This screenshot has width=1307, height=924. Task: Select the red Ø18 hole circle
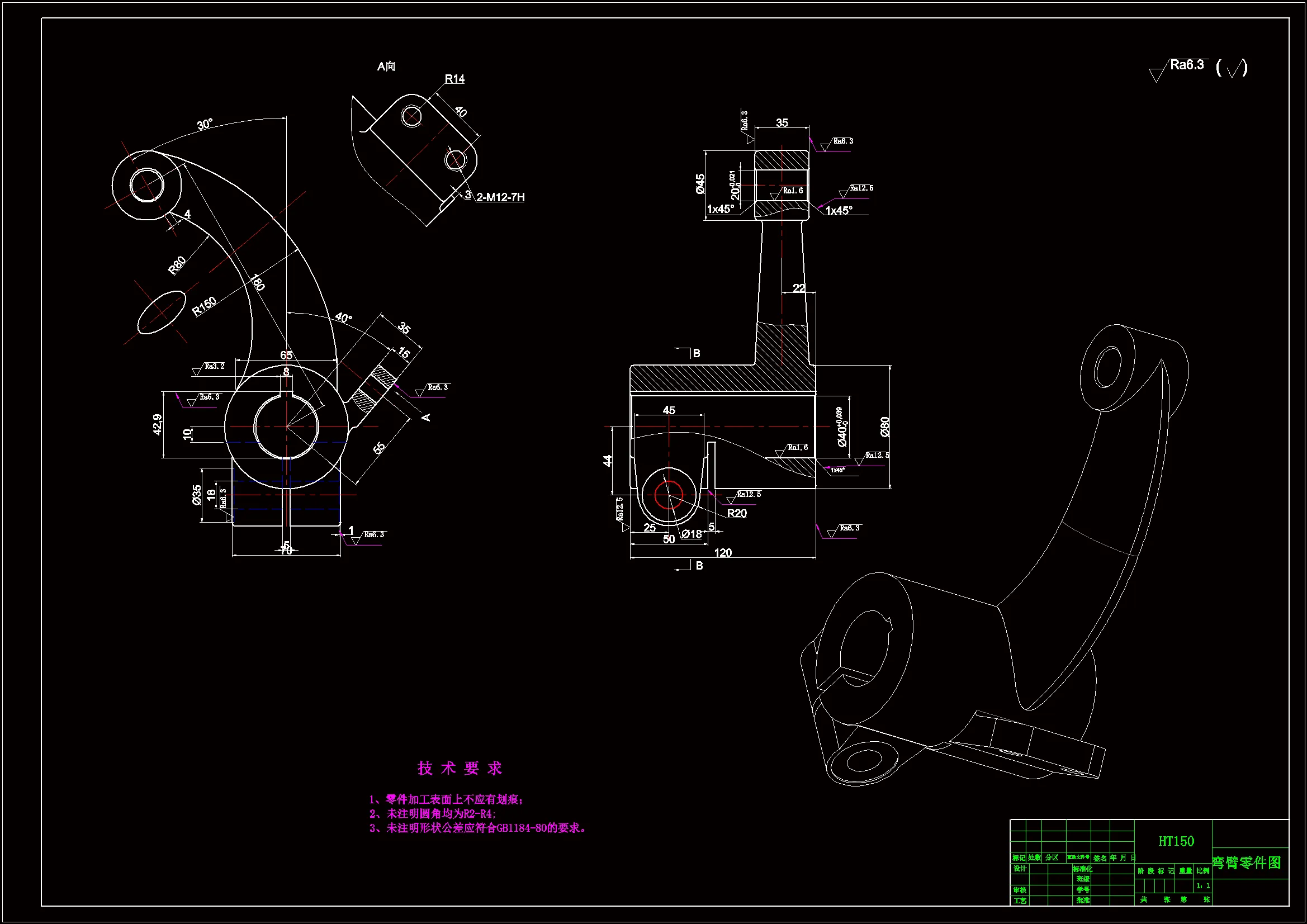pyautogui.click(x=668, y=494)
